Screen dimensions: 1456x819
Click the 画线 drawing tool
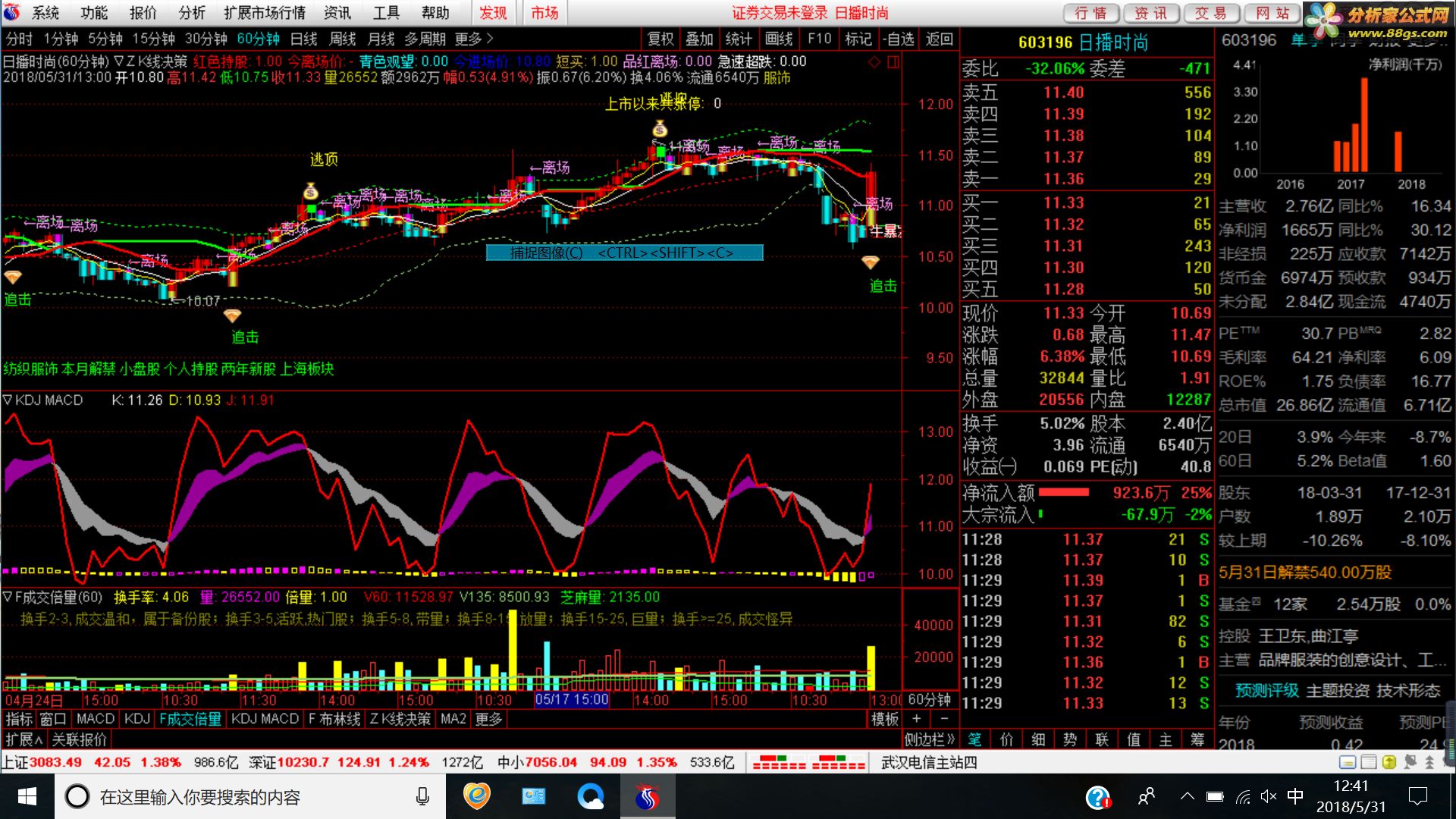779,39
